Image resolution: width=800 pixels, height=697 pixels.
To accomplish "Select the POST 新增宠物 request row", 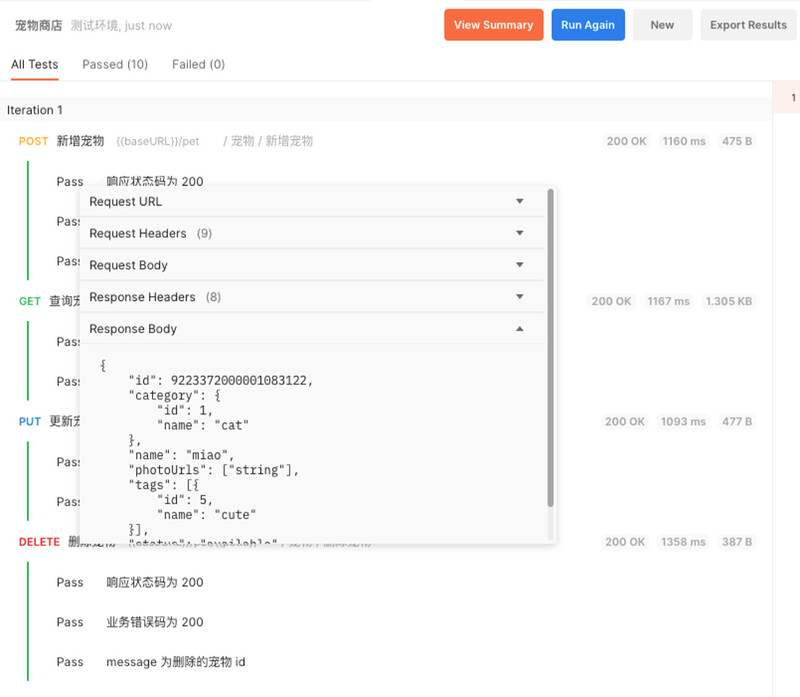I will [80, 141].
